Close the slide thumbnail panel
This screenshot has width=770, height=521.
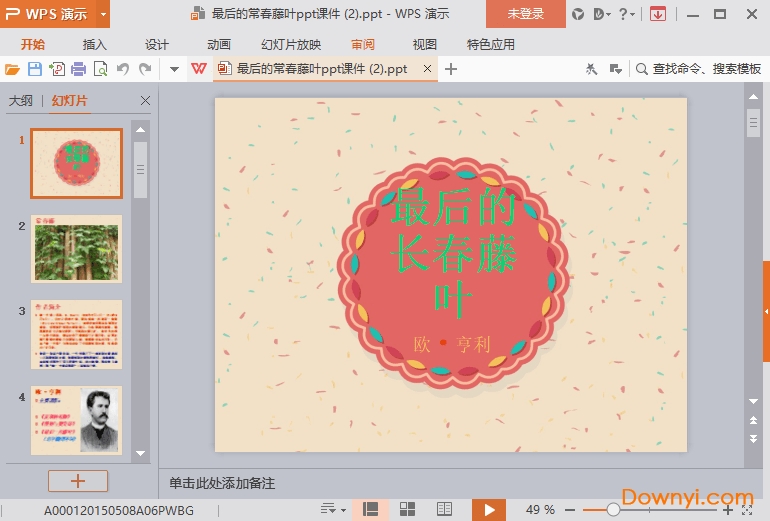pos(145,101)
